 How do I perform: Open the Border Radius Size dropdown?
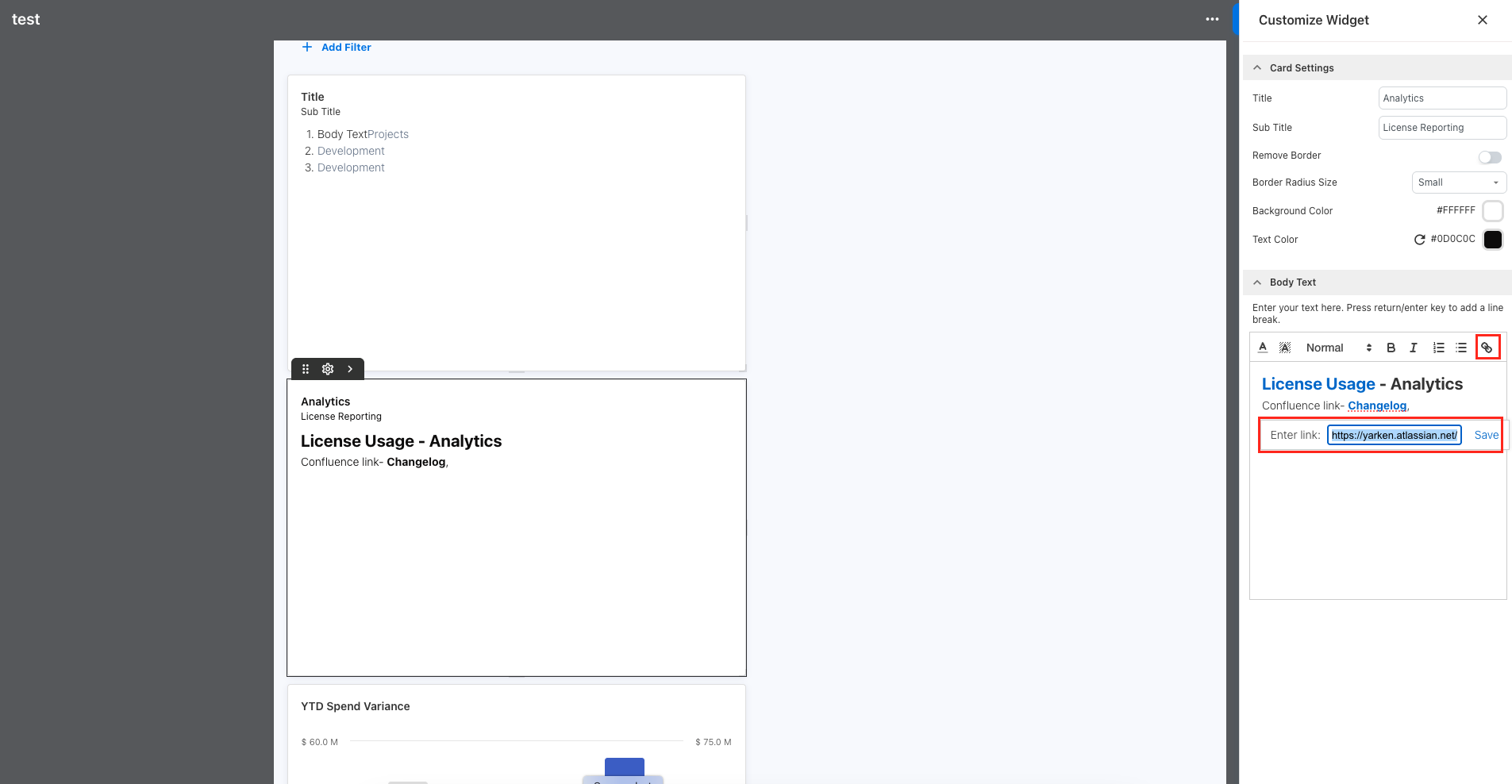(x=1458, y=183)
